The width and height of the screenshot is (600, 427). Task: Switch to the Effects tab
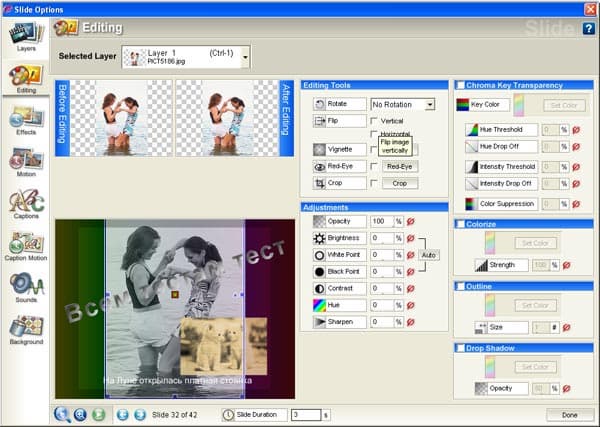tap(26, 121)
